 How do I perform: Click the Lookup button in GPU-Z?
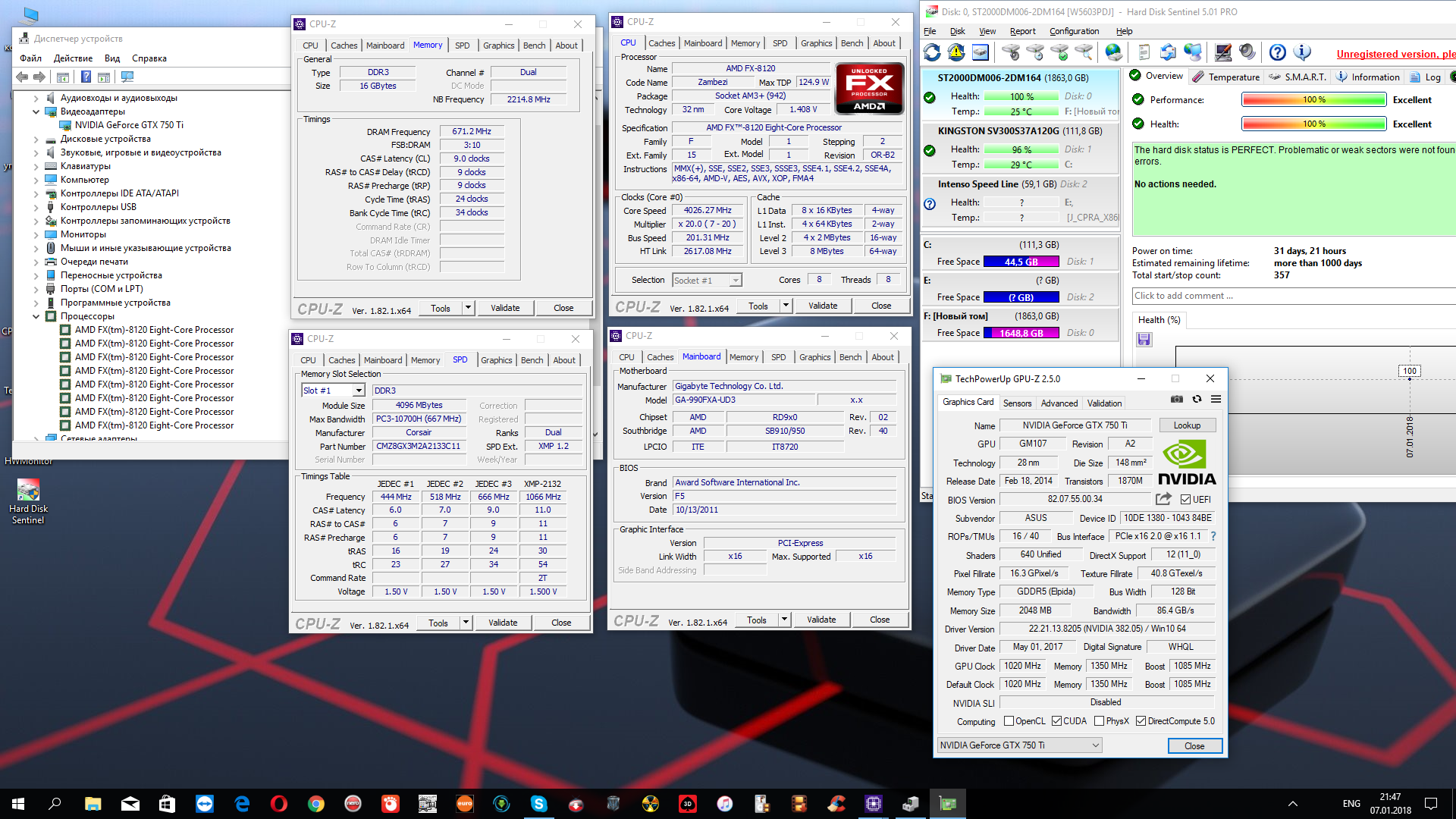tap(1186, 425)
